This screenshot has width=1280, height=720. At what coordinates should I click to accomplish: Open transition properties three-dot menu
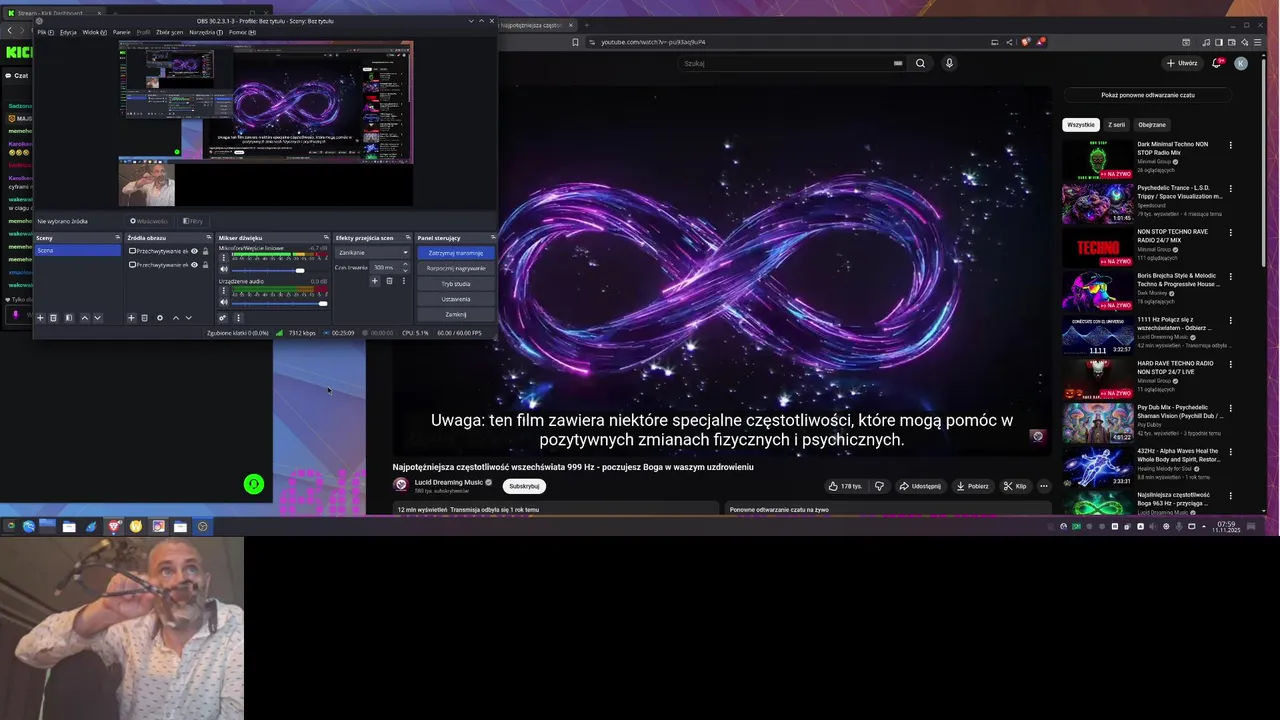pyautogui.click(x=403, y=281)
